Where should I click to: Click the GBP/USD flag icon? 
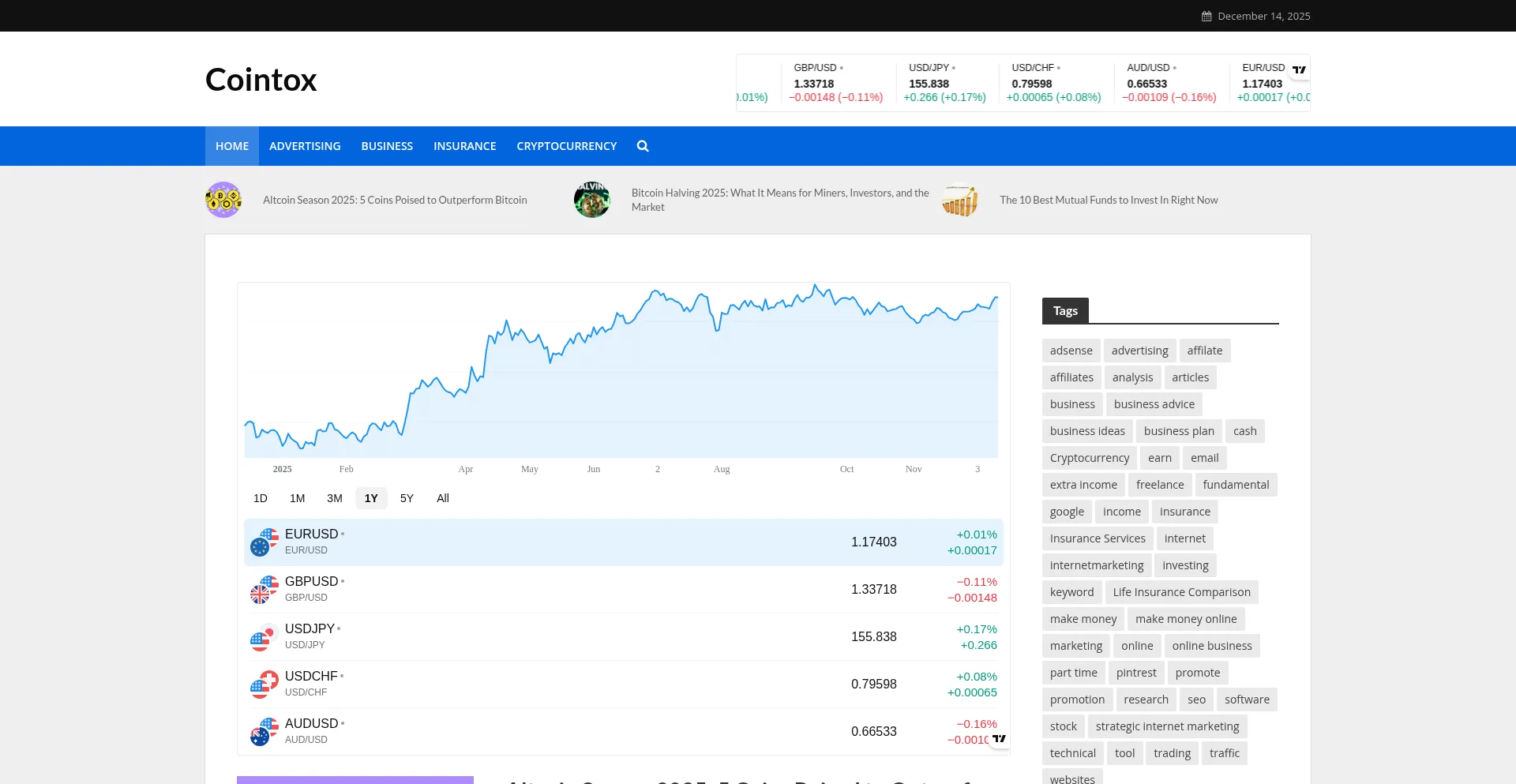click(265, 589)
